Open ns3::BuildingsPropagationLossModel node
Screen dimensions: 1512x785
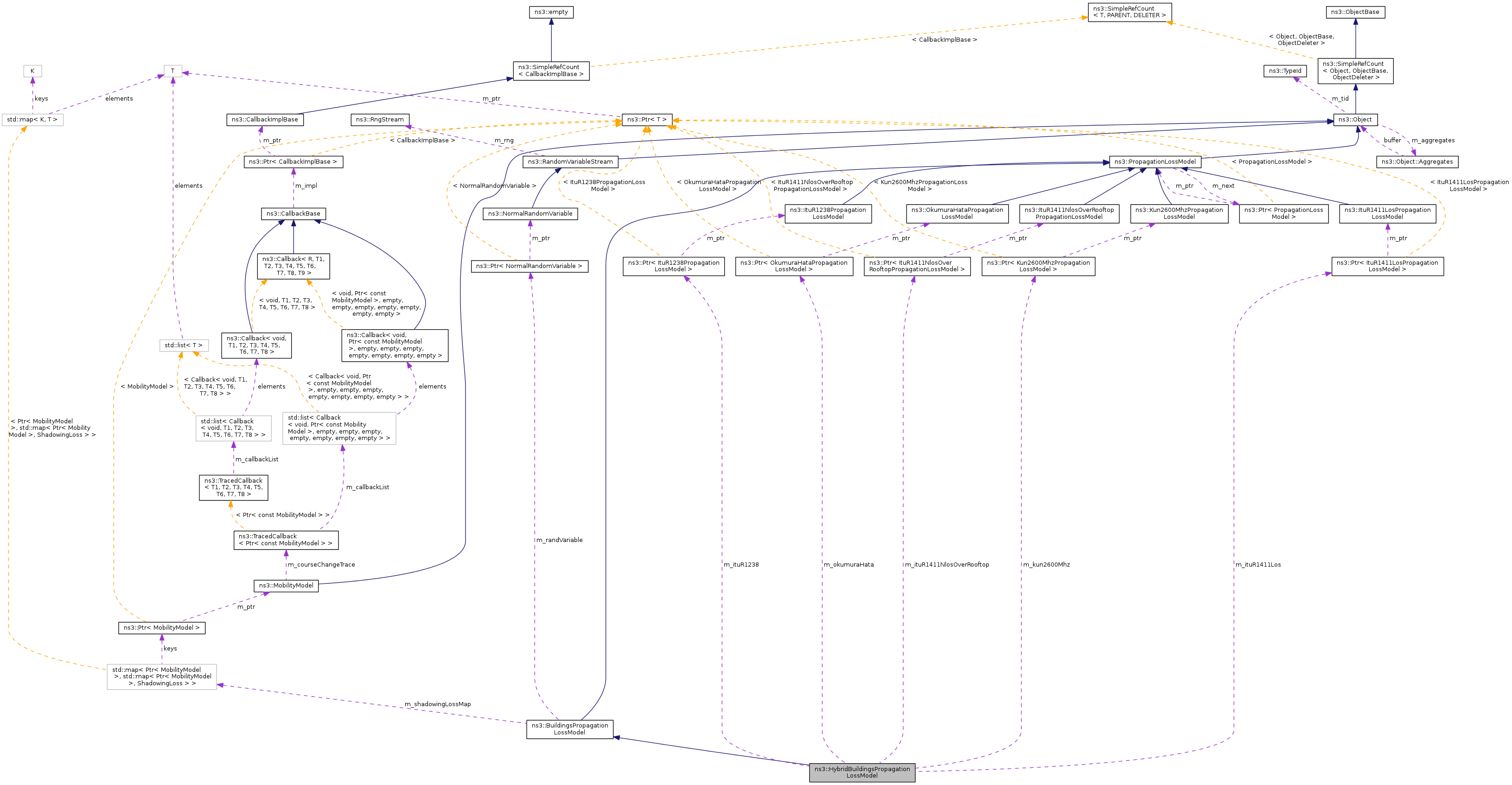[569, 728]
